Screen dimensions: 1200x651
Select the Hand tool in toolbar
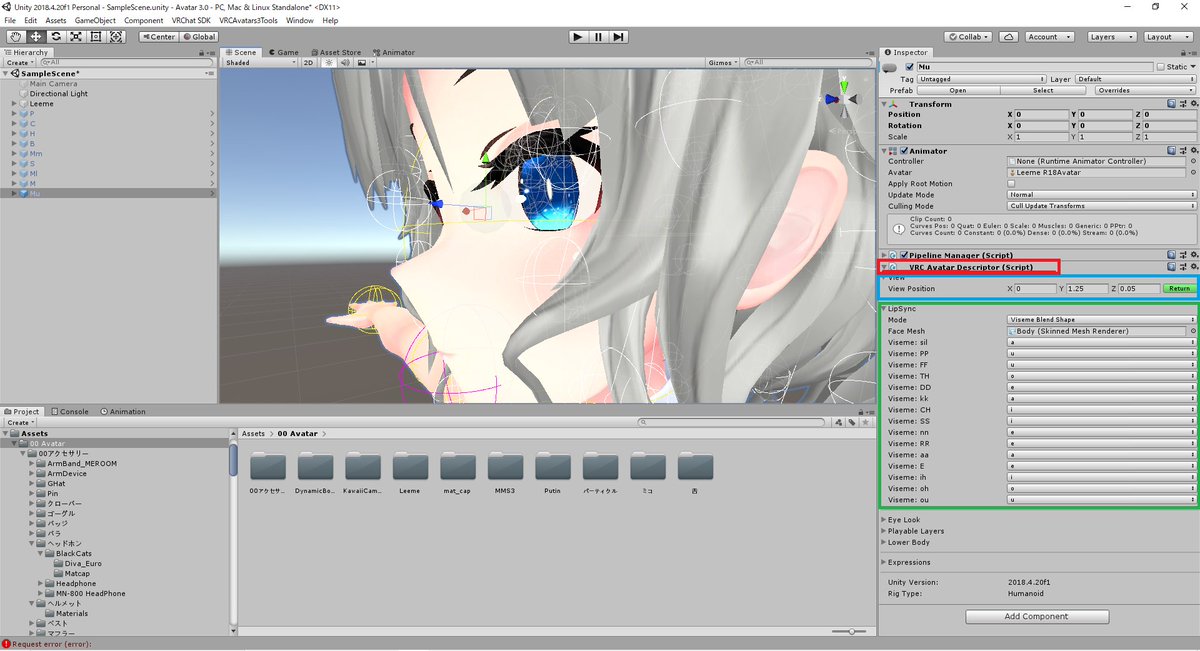(x=15, y=36)
